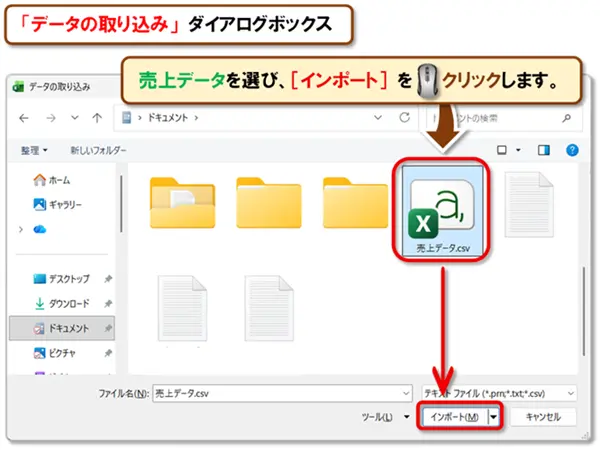Open help with the question mark icon
This screenshot has height=450, width=600.
pyautogui.click(x=572, y=150)
